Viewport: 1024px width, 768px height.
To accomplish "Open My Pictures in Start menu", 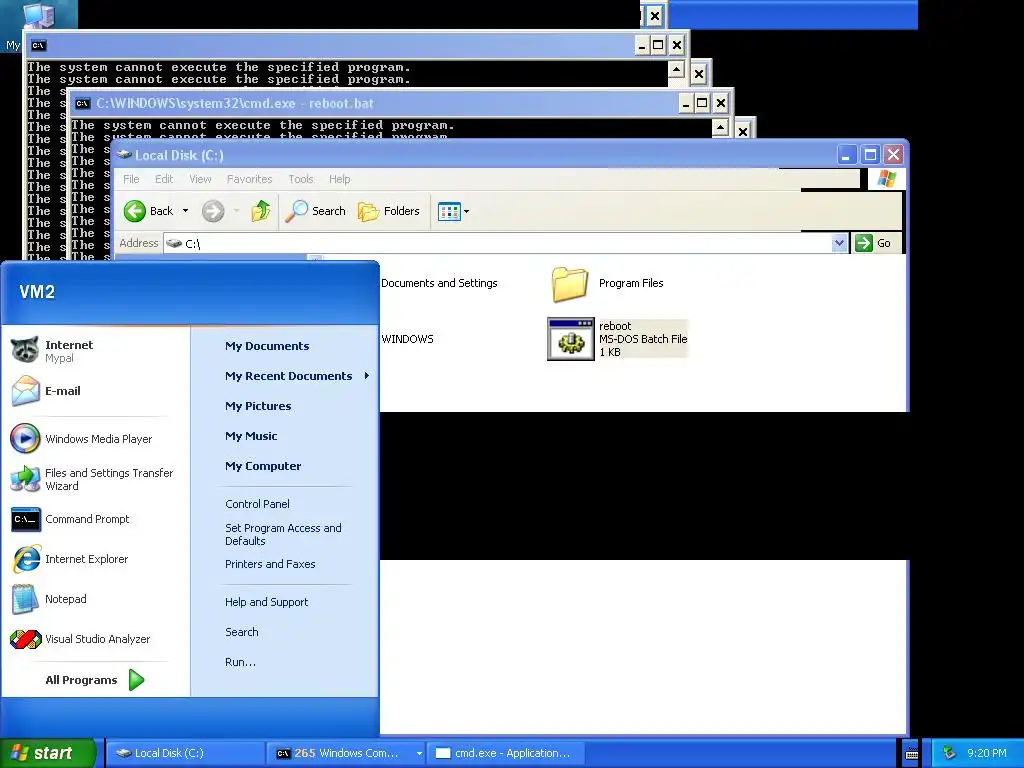I will [x=258, y=406].
